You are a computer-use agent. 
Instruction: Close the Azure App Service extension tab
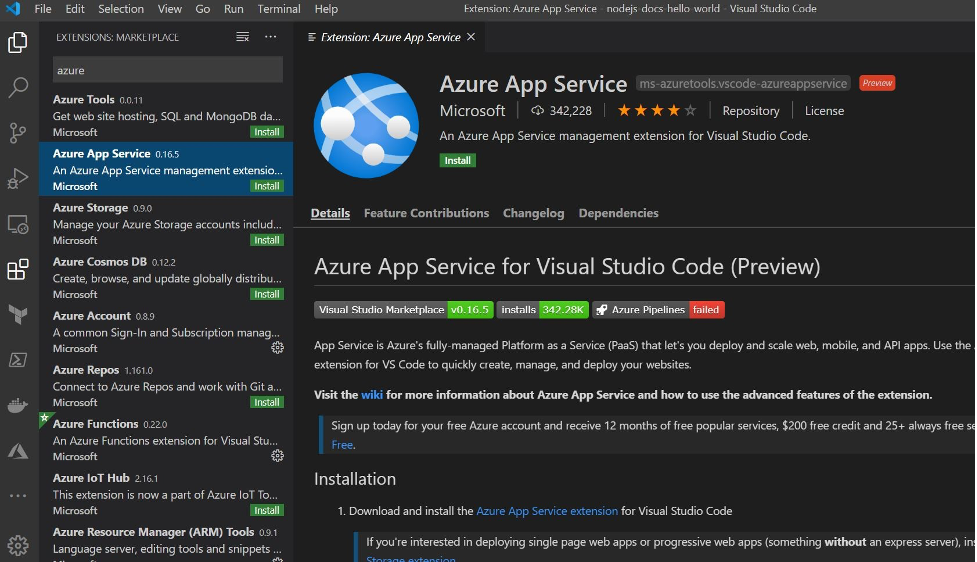(x=471, y=37)
